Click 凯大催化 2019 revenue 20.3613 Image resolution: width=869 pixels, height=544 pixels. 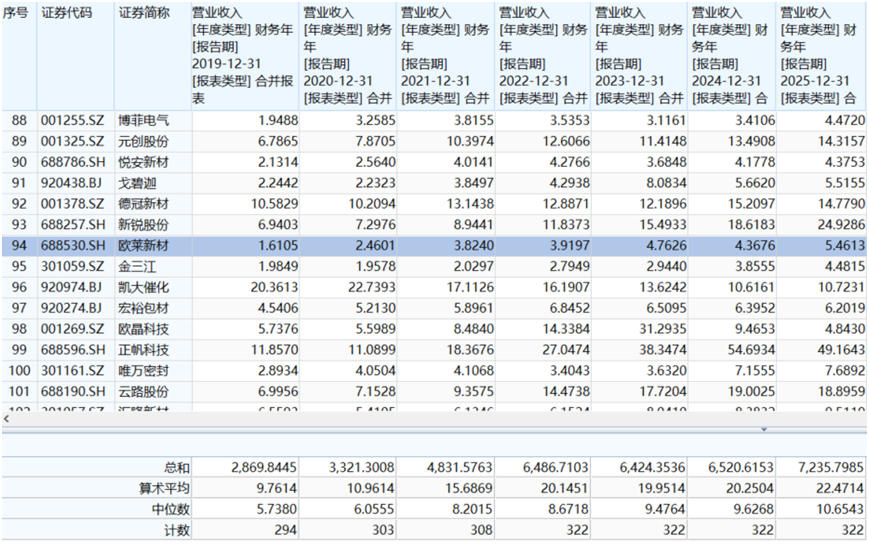274,287
